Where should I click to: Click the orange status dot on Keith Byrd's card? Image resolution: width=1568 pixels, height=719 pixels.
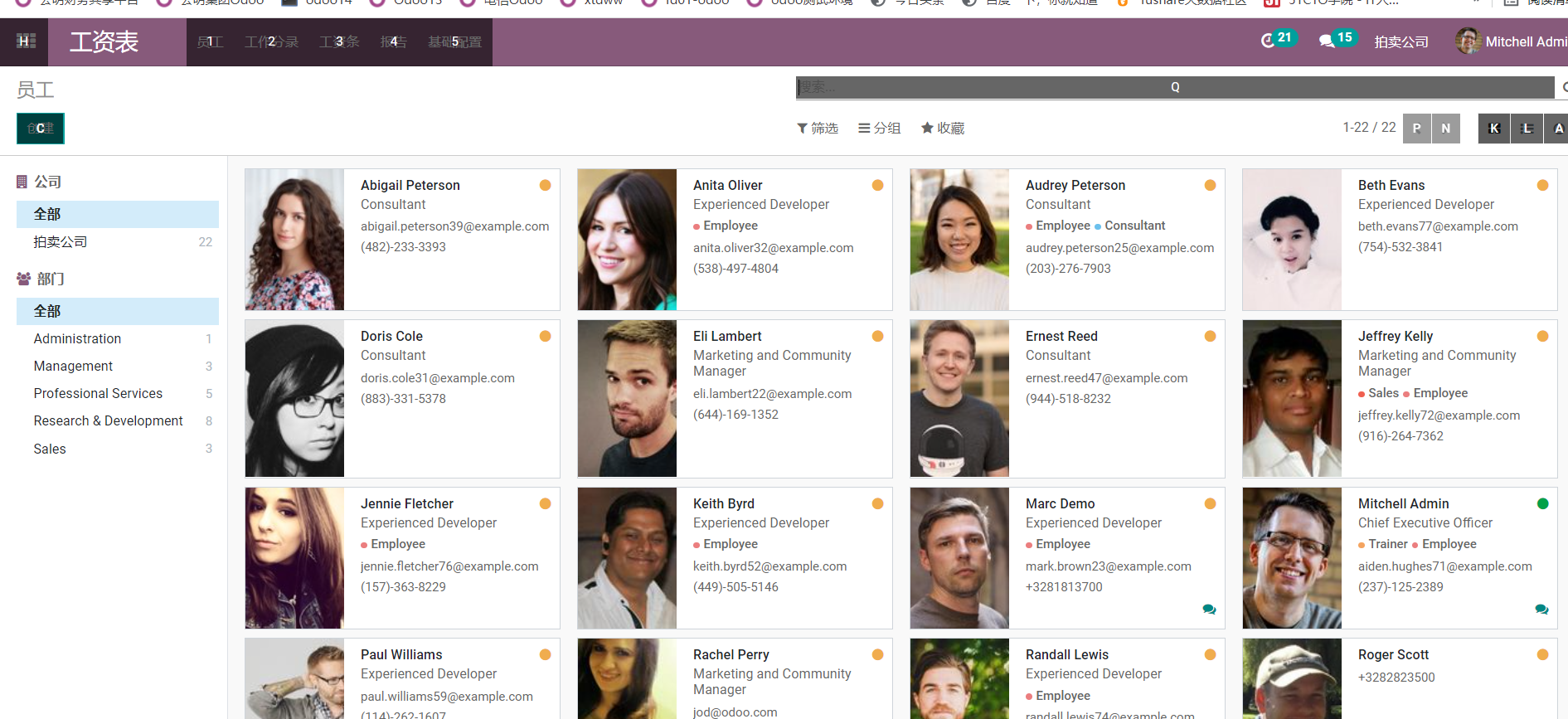pos(878,503)
